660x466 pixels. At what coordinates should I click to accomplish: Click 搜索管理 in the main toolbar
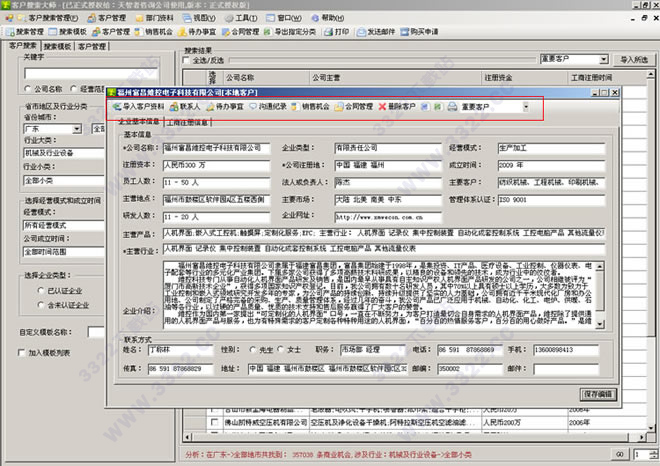point(28,32)
